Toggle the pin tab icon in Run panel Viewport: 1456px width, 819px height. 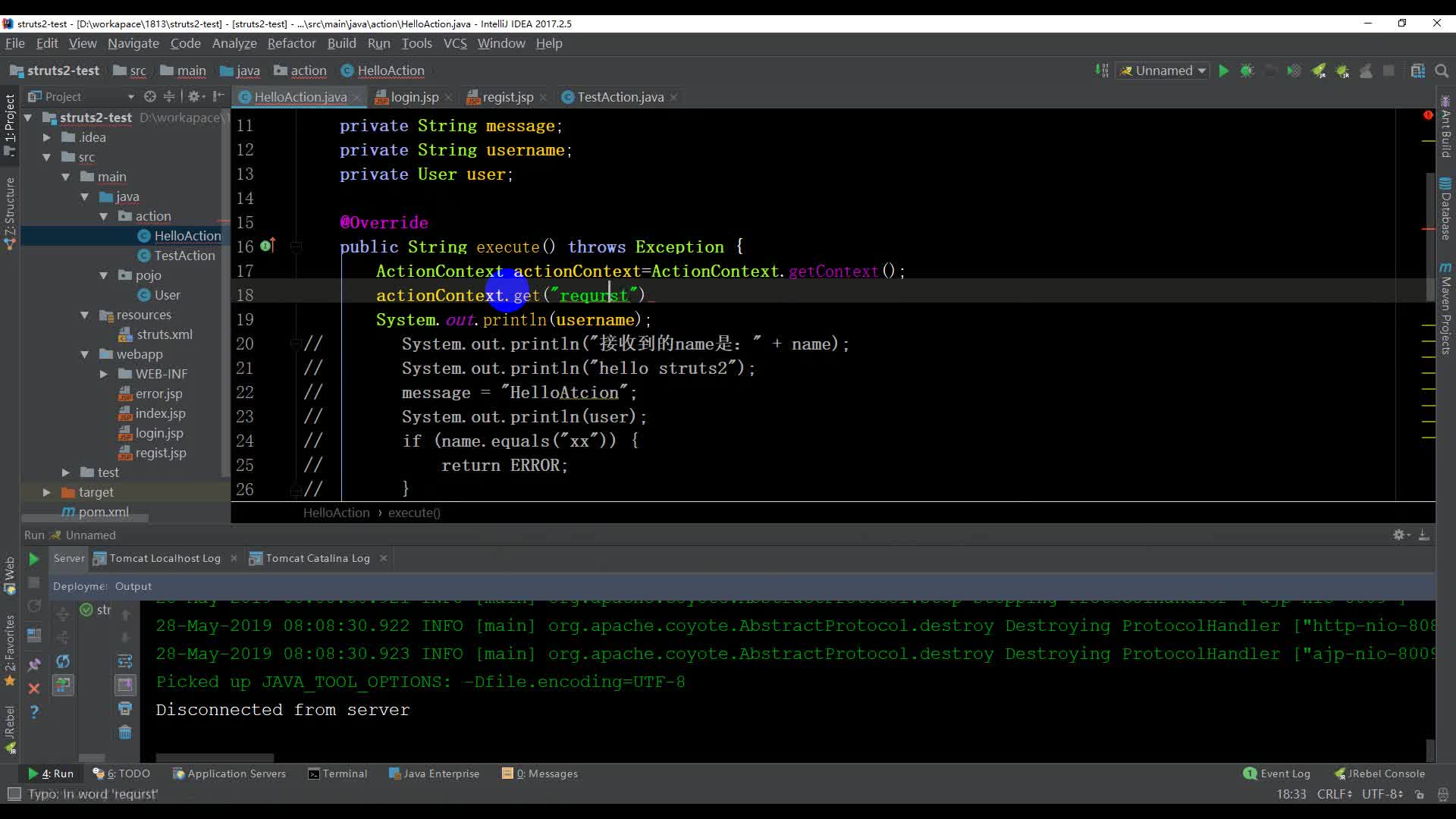pyautogui.click(x=34, y=664)
